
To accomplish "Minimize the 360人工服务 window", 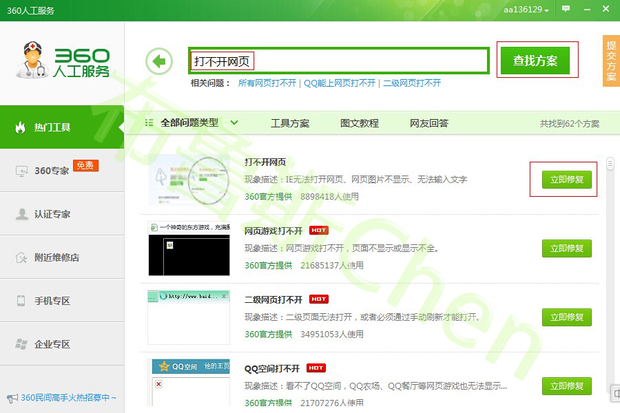I will (587, 9).
